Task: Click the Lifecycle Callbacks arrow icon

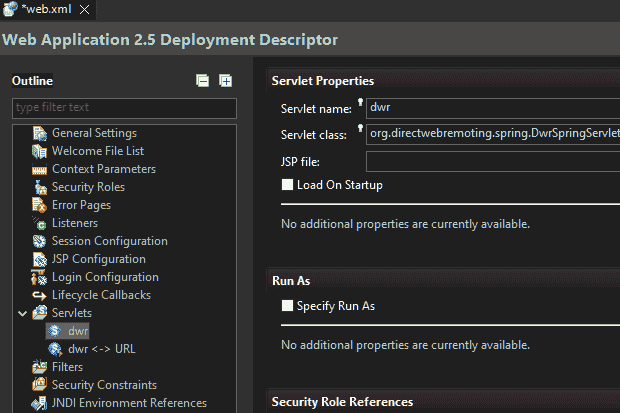Action: point(40,296)
